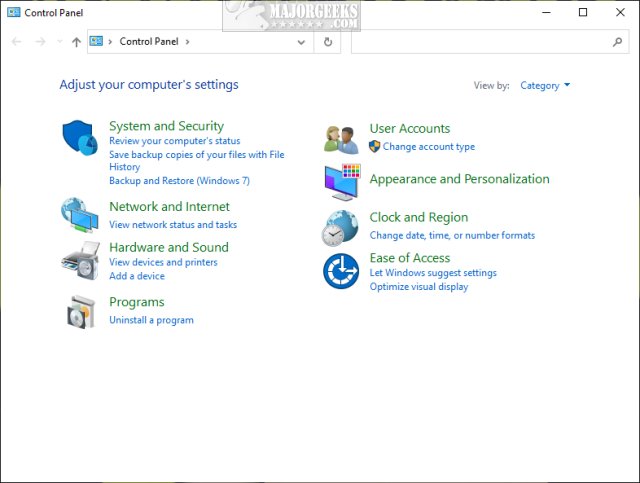The width and height of the screenshot is (640, 483).
Task: Open the Network and Internet globe icon
Action: click(x=80, y=215)
